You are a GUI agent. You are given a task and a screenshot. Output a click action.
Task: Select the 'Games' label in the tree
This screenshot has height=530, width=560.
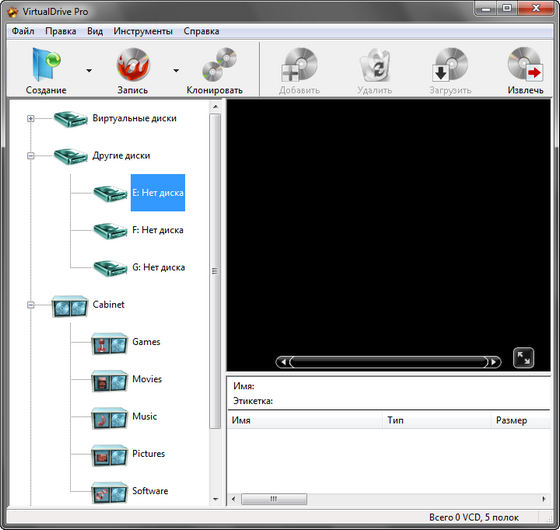pos(146,342)
